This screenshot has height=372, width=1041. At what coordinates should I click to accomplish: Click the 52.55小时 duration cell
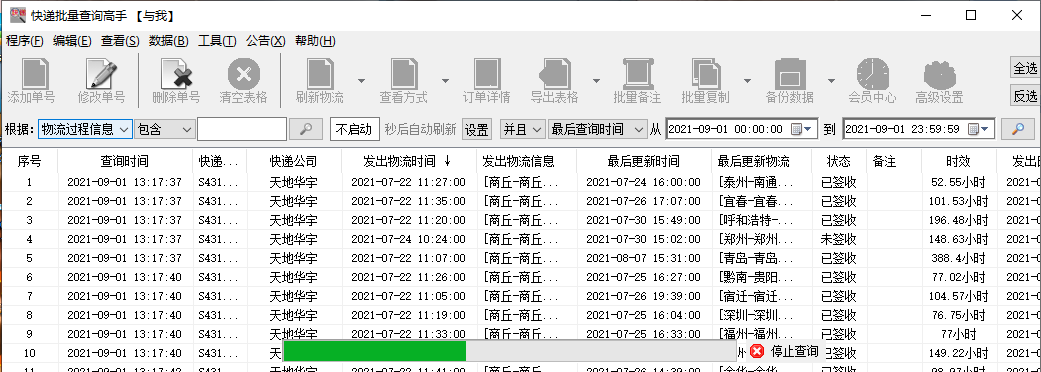click(x=959, y=182)
